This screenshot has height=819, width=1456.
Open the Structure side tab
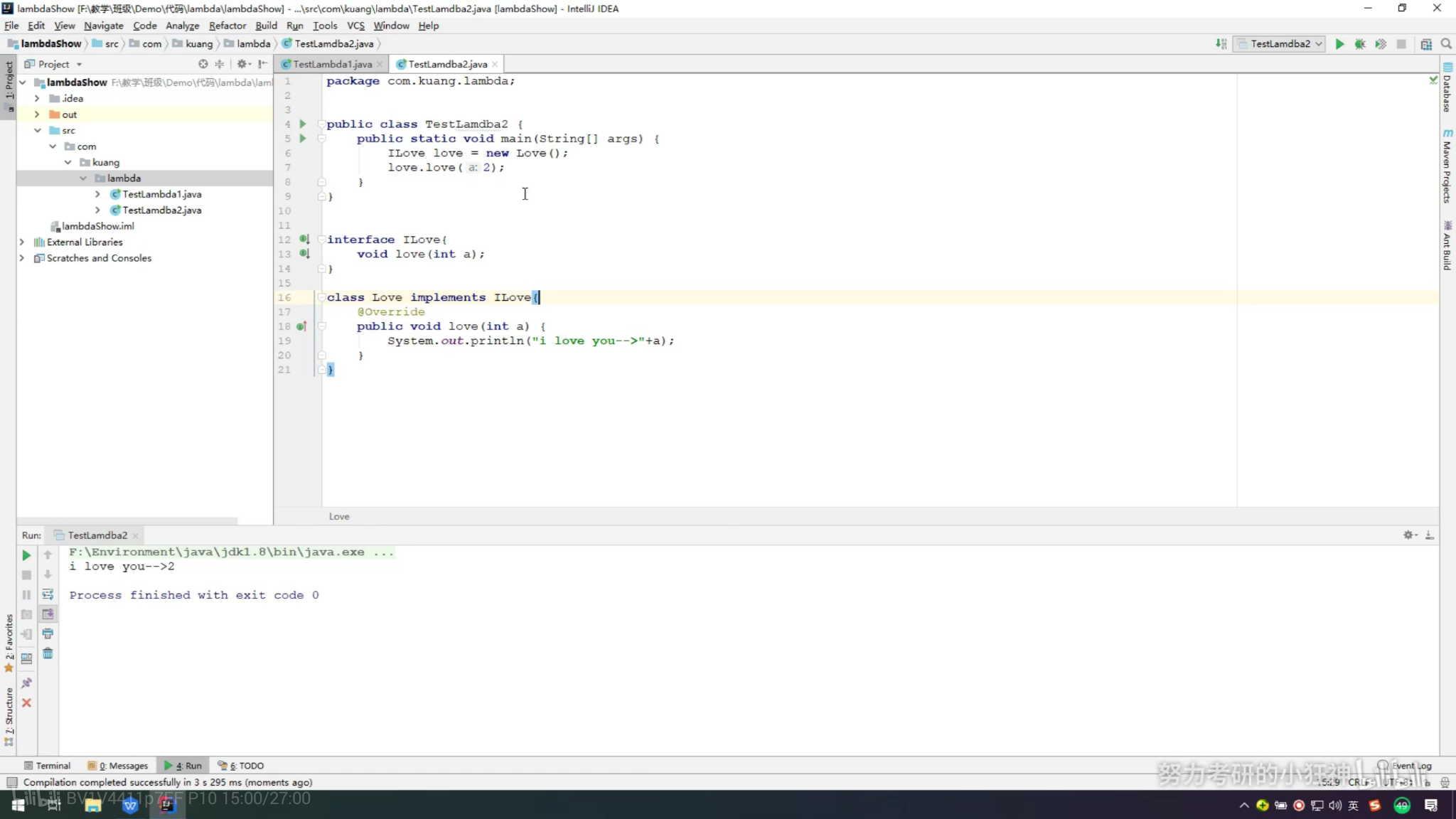click(x=9, y=717)
